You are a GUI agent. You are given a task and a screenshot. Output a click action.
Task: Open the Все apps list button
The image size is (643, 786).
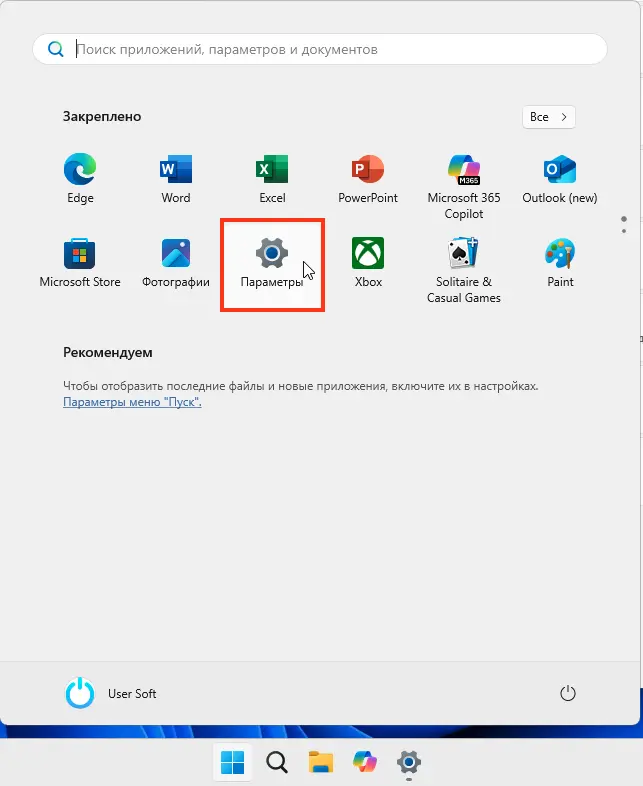click(549, 117)
